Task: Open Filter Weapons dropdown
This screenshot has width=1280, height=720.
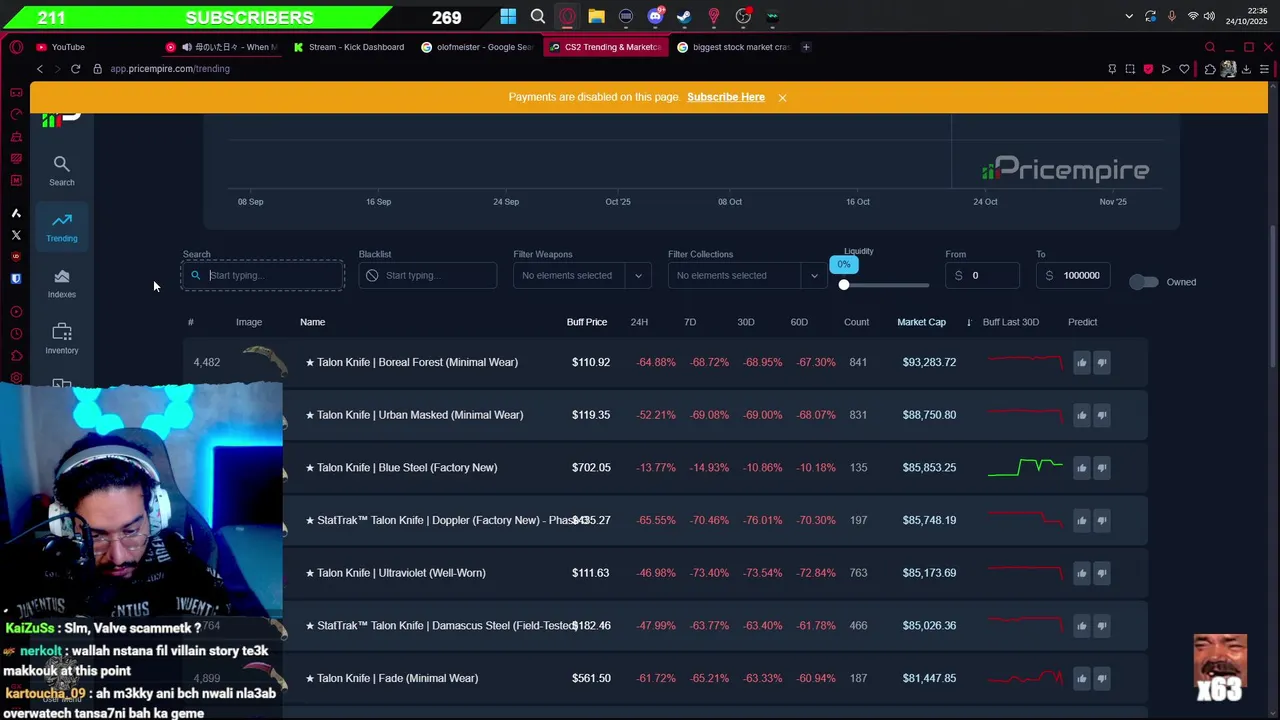Action: [581, 275]
